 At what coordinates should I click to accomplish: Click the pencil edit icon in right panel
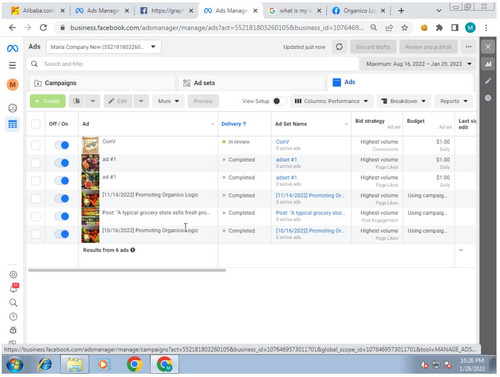pyautogui.click(x=488, y=81)
